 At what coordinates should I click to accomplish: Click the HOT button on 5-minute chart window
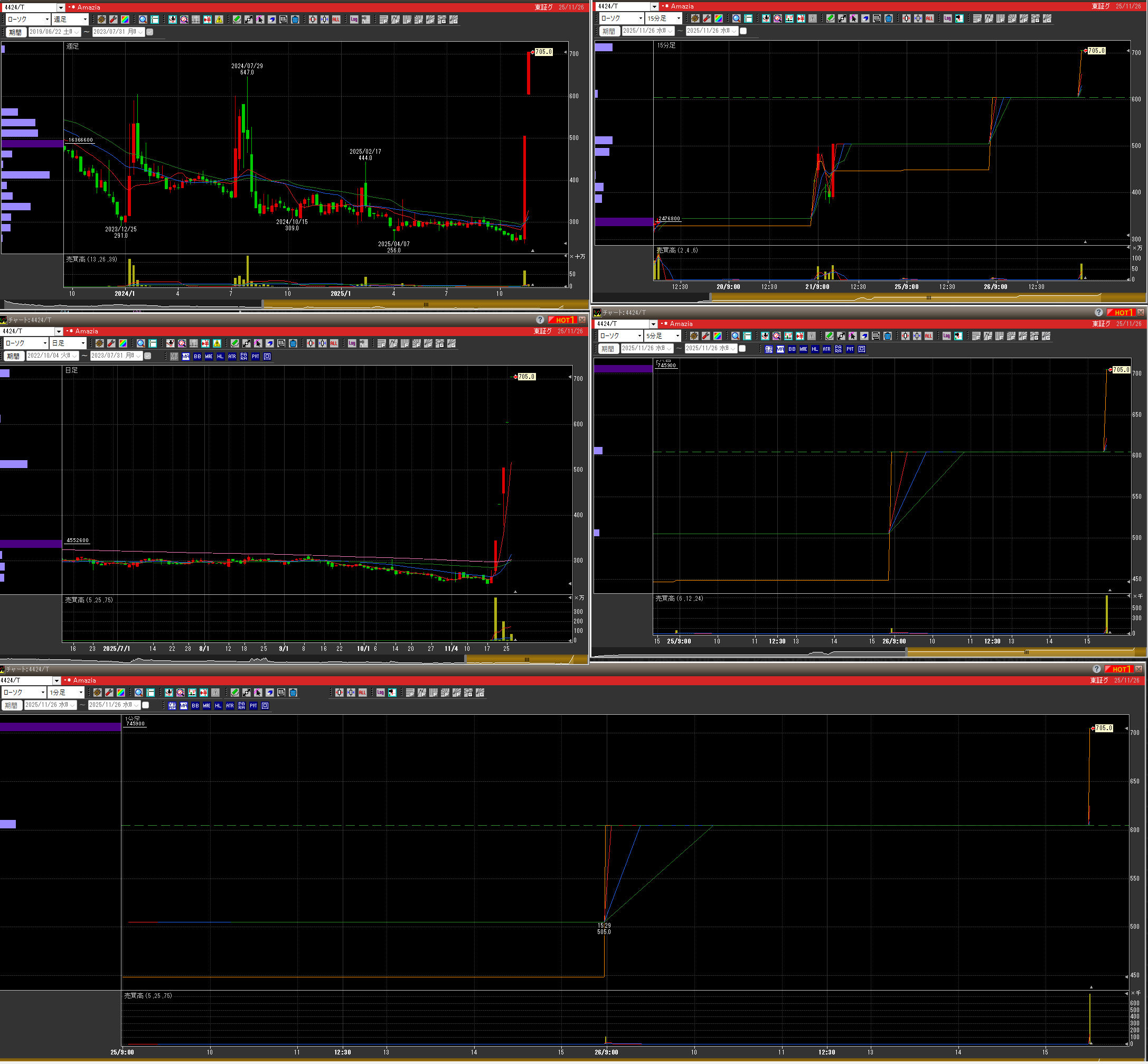pos(1121,313)
